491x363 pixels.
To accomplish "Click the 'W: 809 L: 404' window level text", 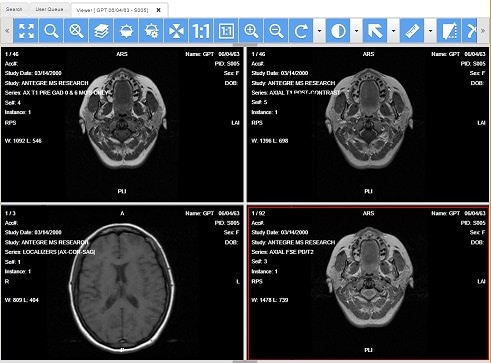I will 22,300.
